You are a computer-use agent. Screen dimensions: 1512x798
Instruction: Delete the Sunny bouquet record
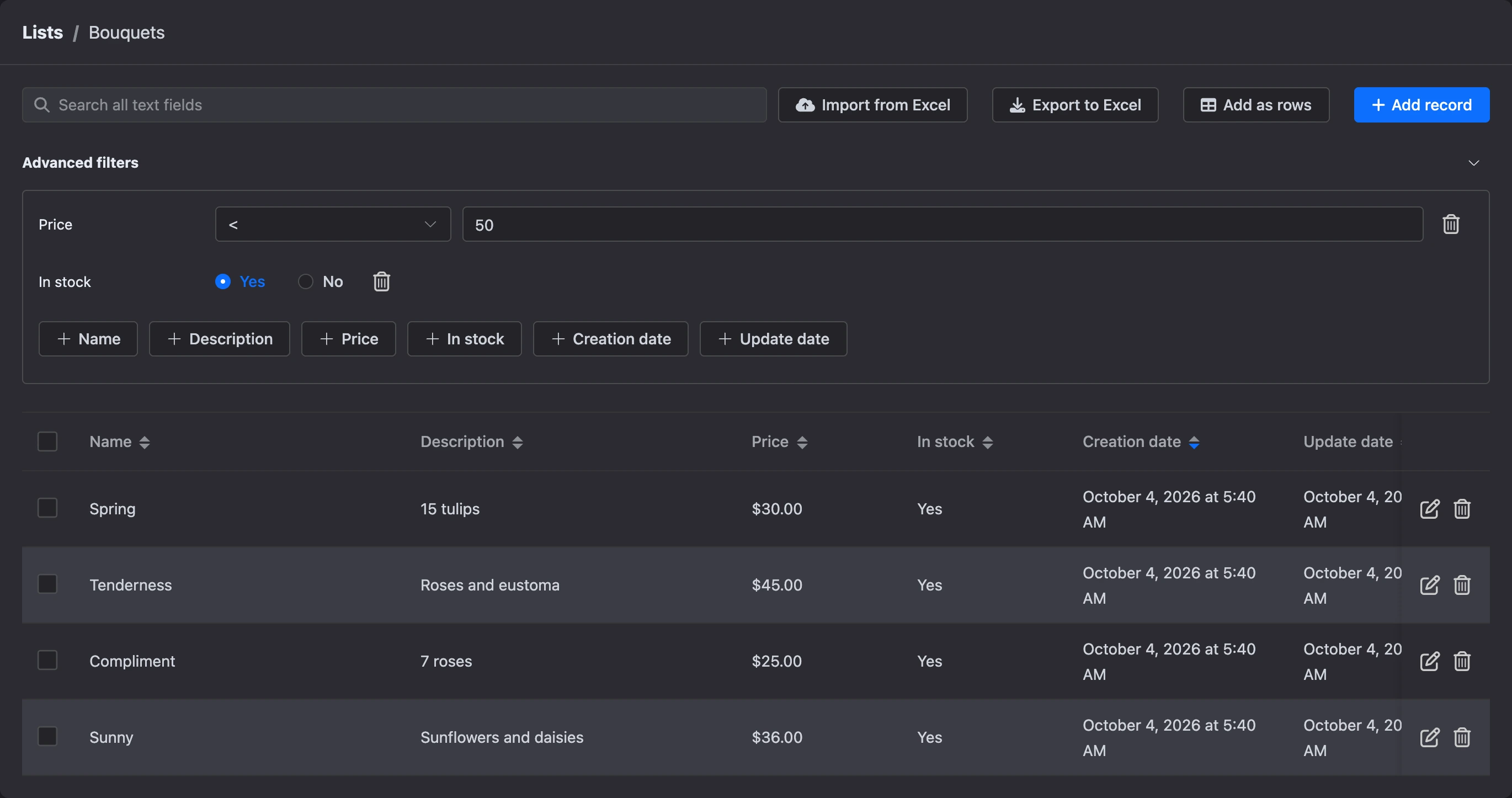click(x=1462, y=737)
